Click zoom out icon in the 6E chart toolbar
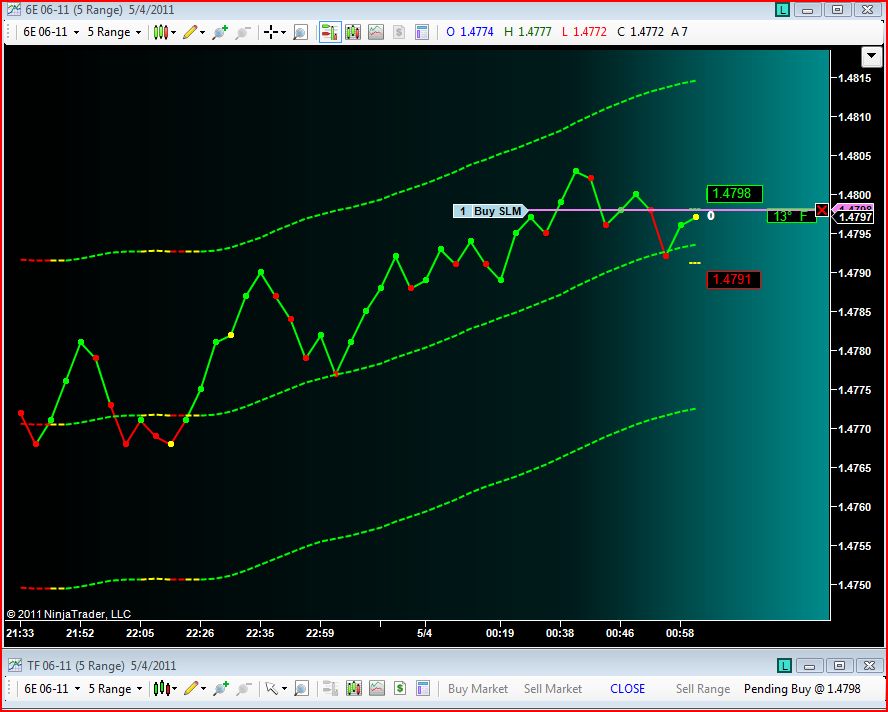This screenshot has height=712, width=888. pos(244,32)
